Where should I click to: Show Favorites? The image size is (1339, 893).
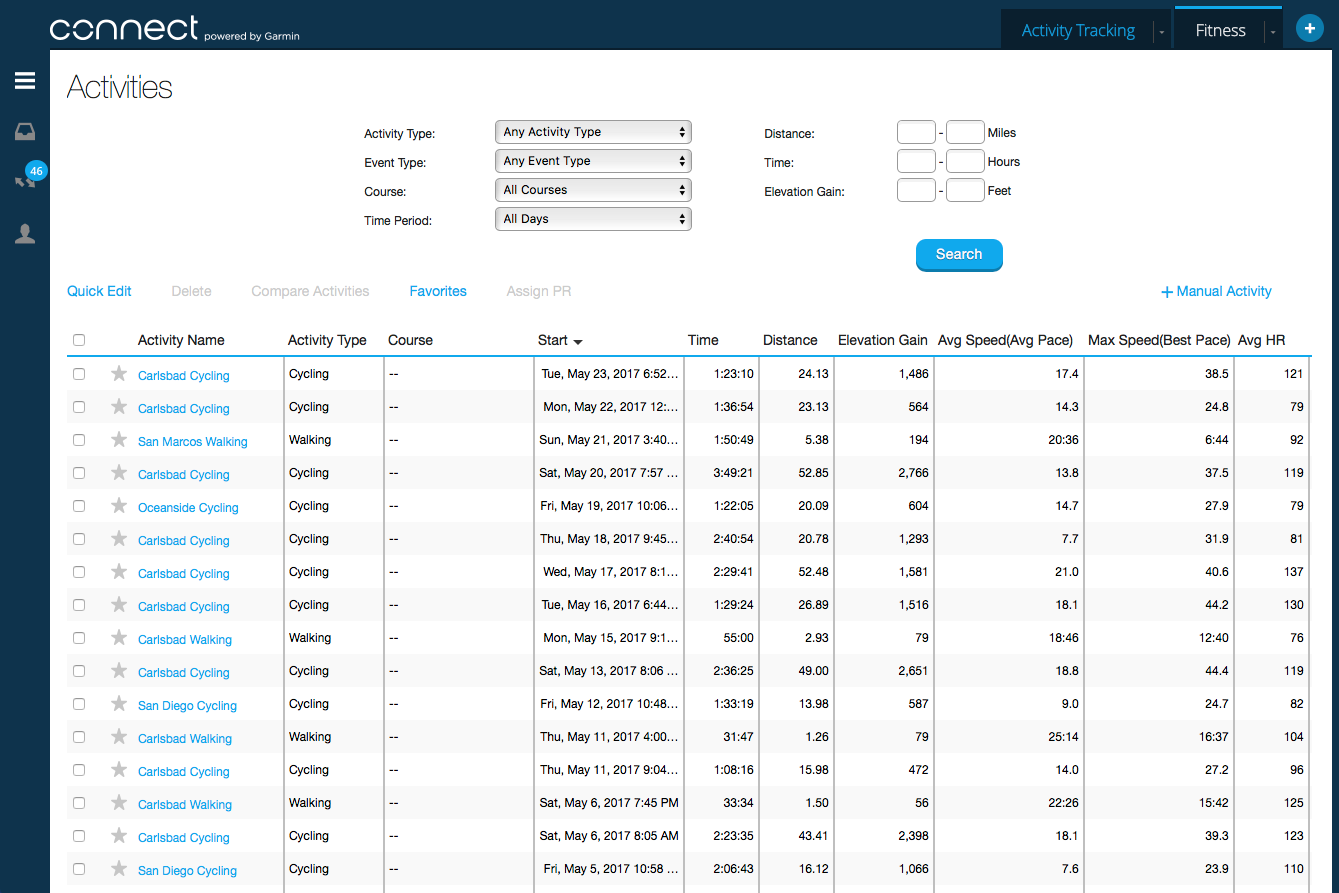click(438, 291)
